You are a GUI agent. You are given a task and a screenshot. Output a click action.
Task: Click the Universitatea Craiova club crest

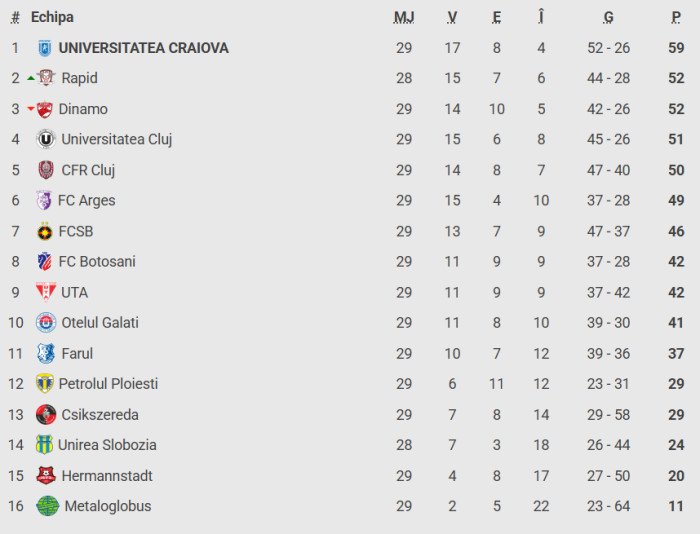coord(44,48)
